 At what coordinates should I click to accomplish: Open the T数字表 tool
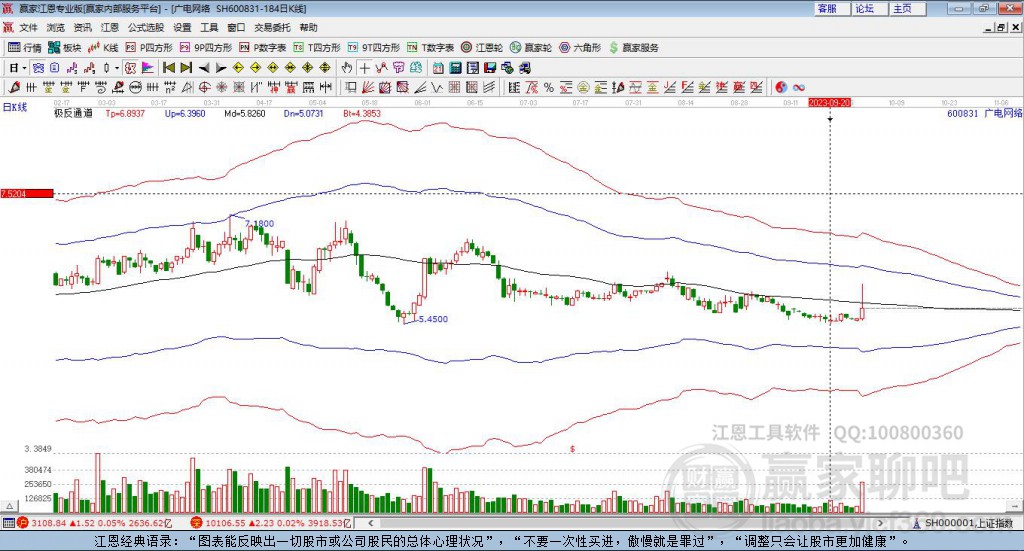point(430,48)
